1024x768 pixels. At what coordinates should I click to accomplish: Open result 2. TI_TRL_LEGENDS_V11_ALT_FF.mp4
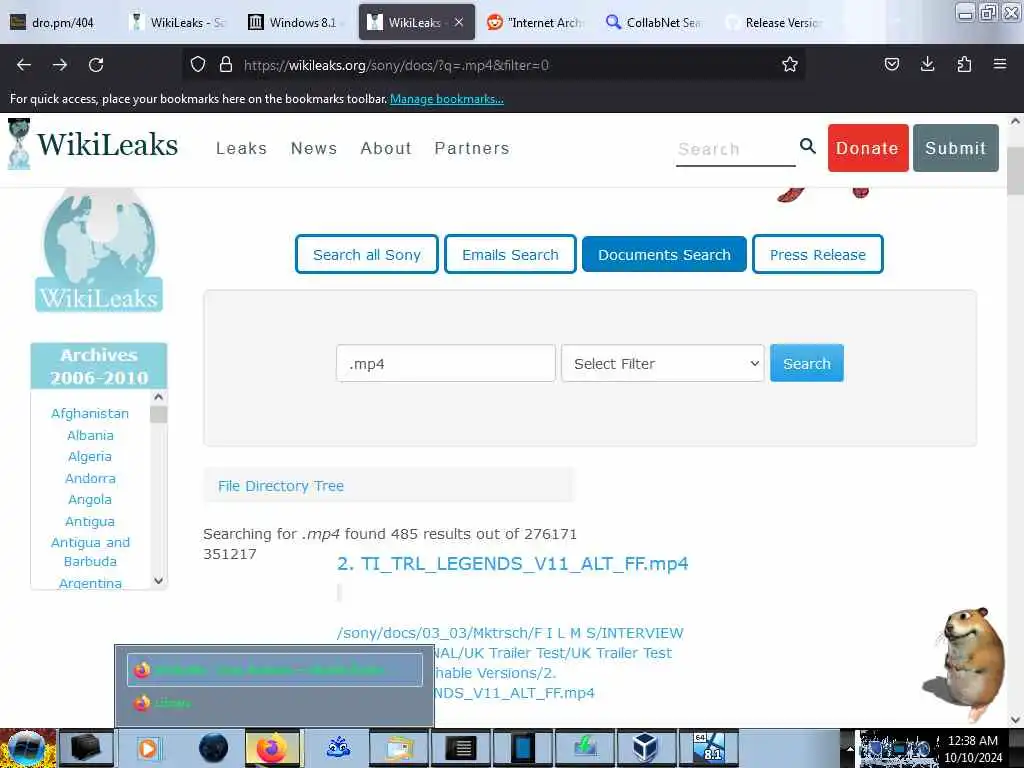click(x=513, y=564)
